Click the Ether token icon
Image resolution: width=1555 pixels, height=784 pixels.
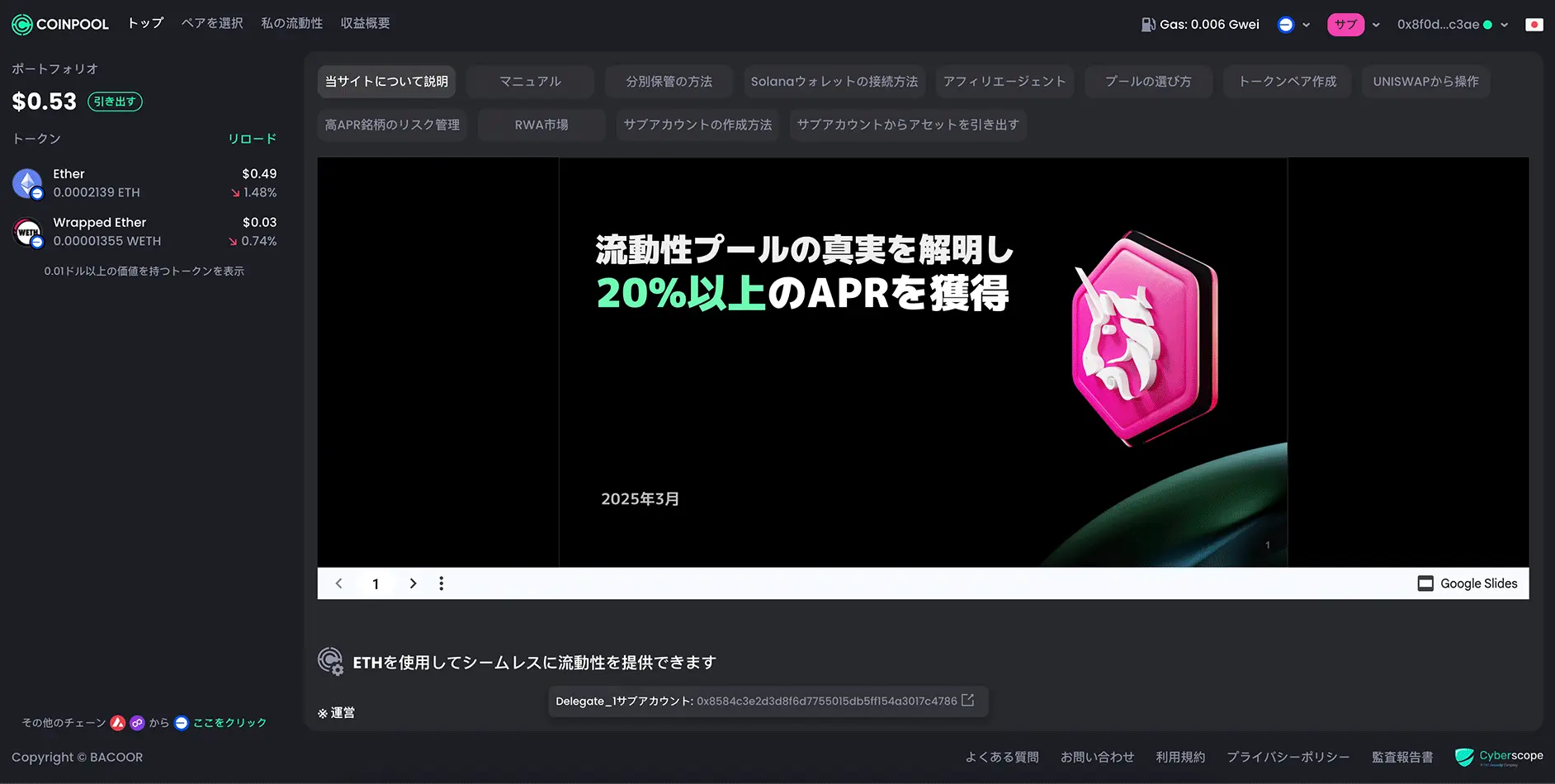click(27, 183)
